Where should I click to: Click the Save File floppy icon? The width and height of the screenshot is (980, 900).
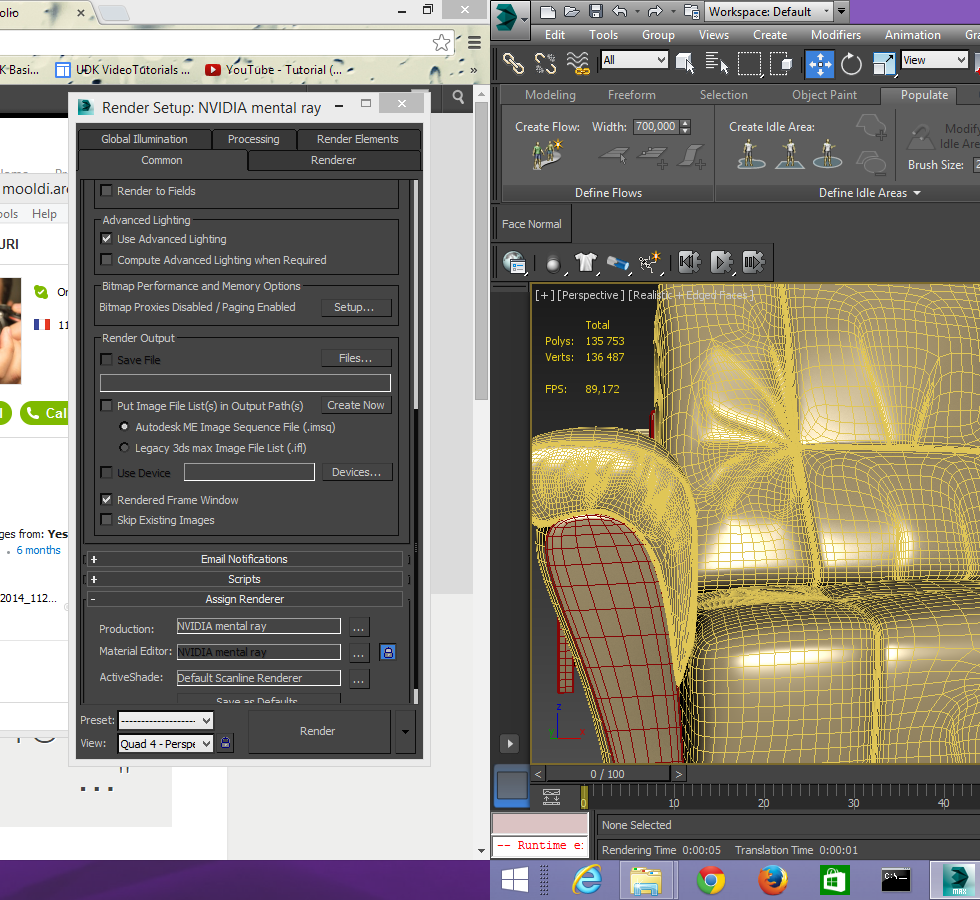(596, 11)
